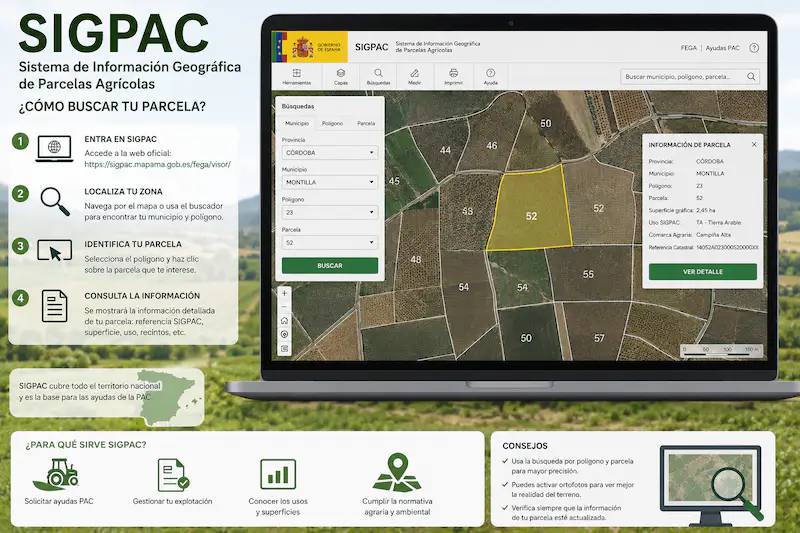Click the cursor screen icon beside Identifica tu parcela
800x533 pixels.
pyautogui.click(x=55, y=251)
